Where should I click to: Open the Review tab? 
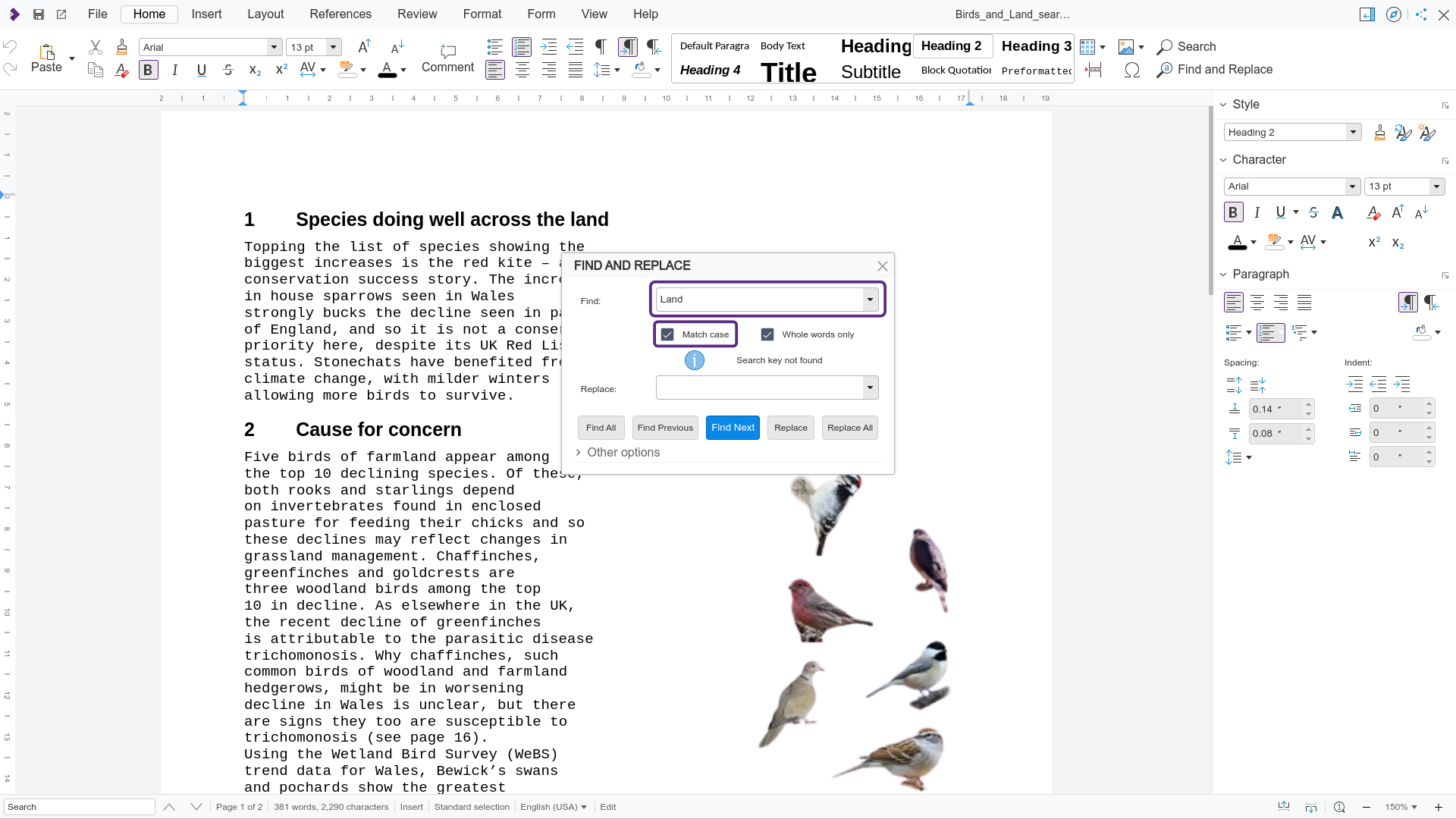(x=417, y=14)
